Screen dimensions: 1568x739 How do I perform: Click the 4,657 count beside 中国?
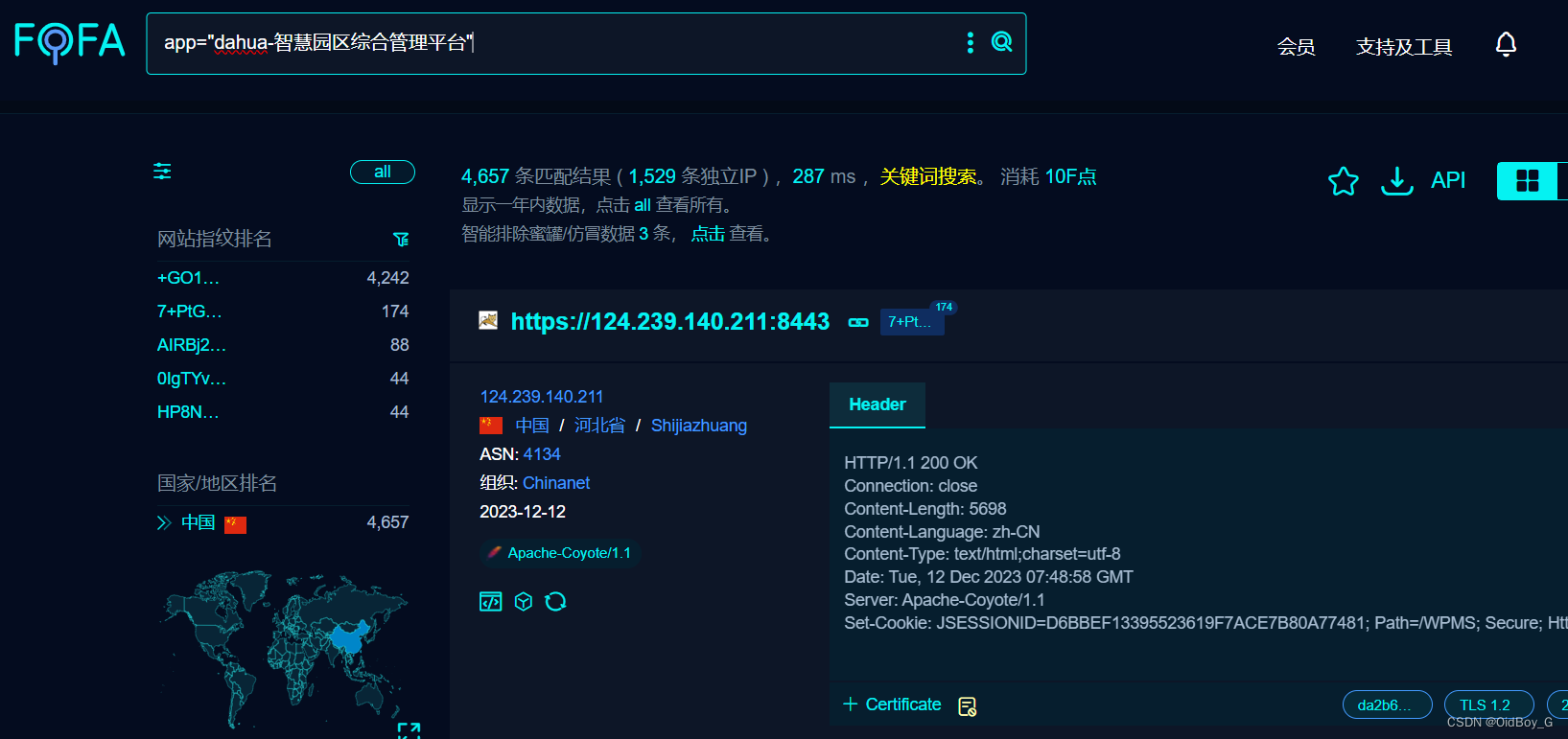(x=387, y=522)
